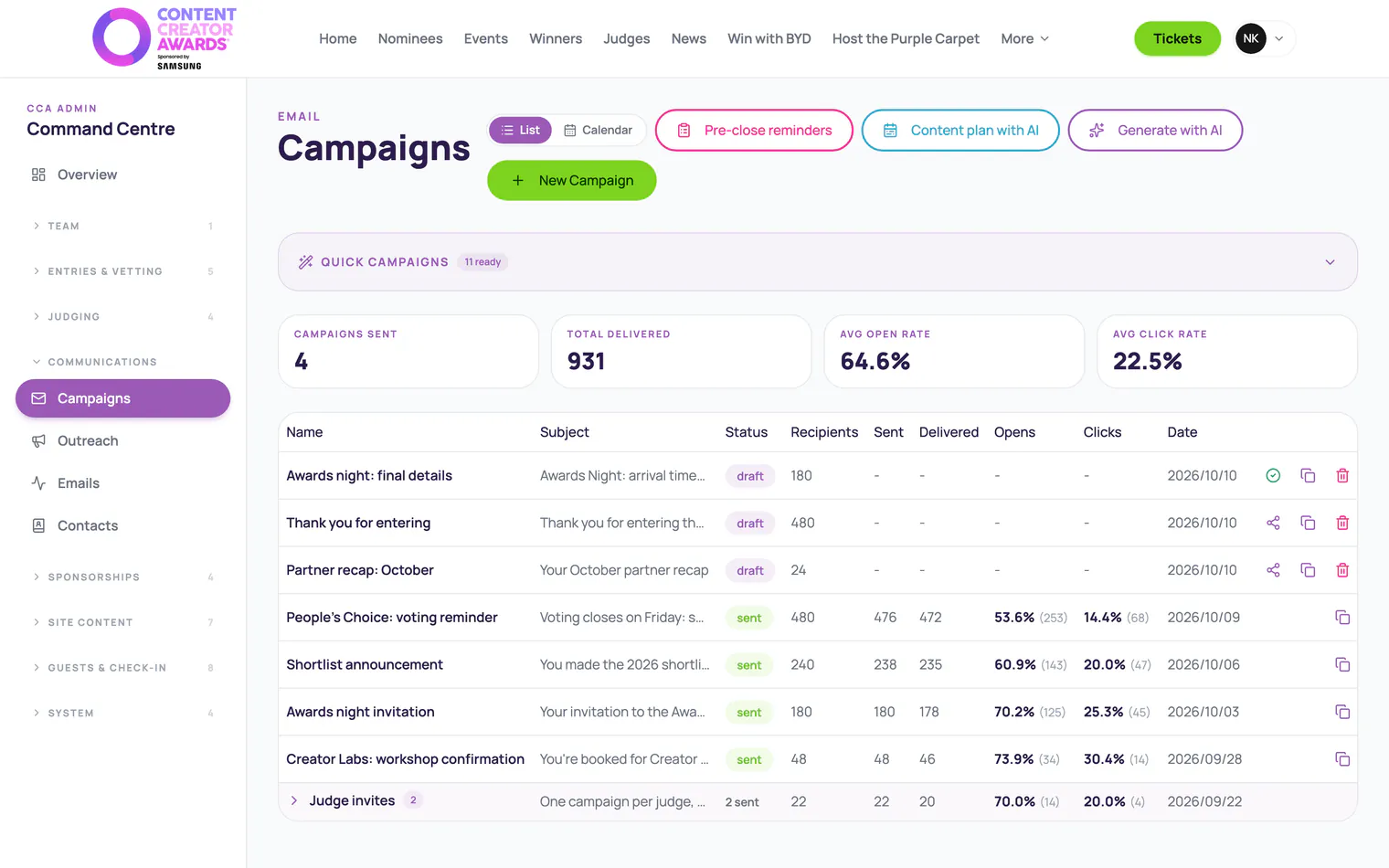Screen dimensions: 1389x868
Task: Share the Thank you for entering draft
Action: tap(1273, 523)
